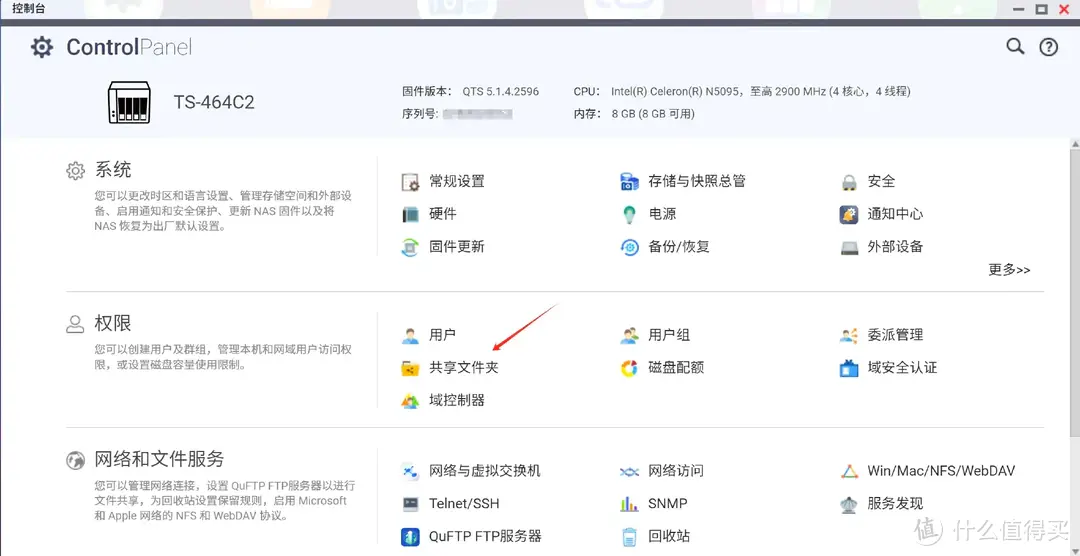This screenshot has height=556, width=1080.
Task: Open the 共享文件夹 folder icon
Action: click(410, 368)
